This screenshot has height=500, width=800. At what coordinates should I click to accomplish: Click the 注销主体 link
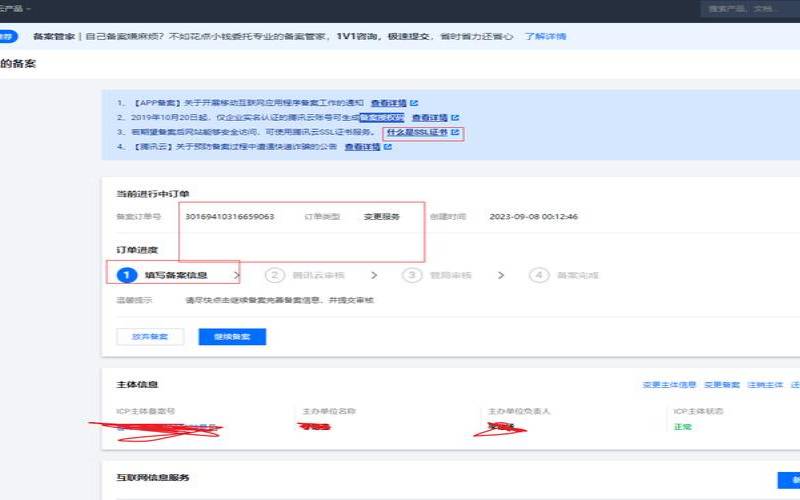click(765, 385)
